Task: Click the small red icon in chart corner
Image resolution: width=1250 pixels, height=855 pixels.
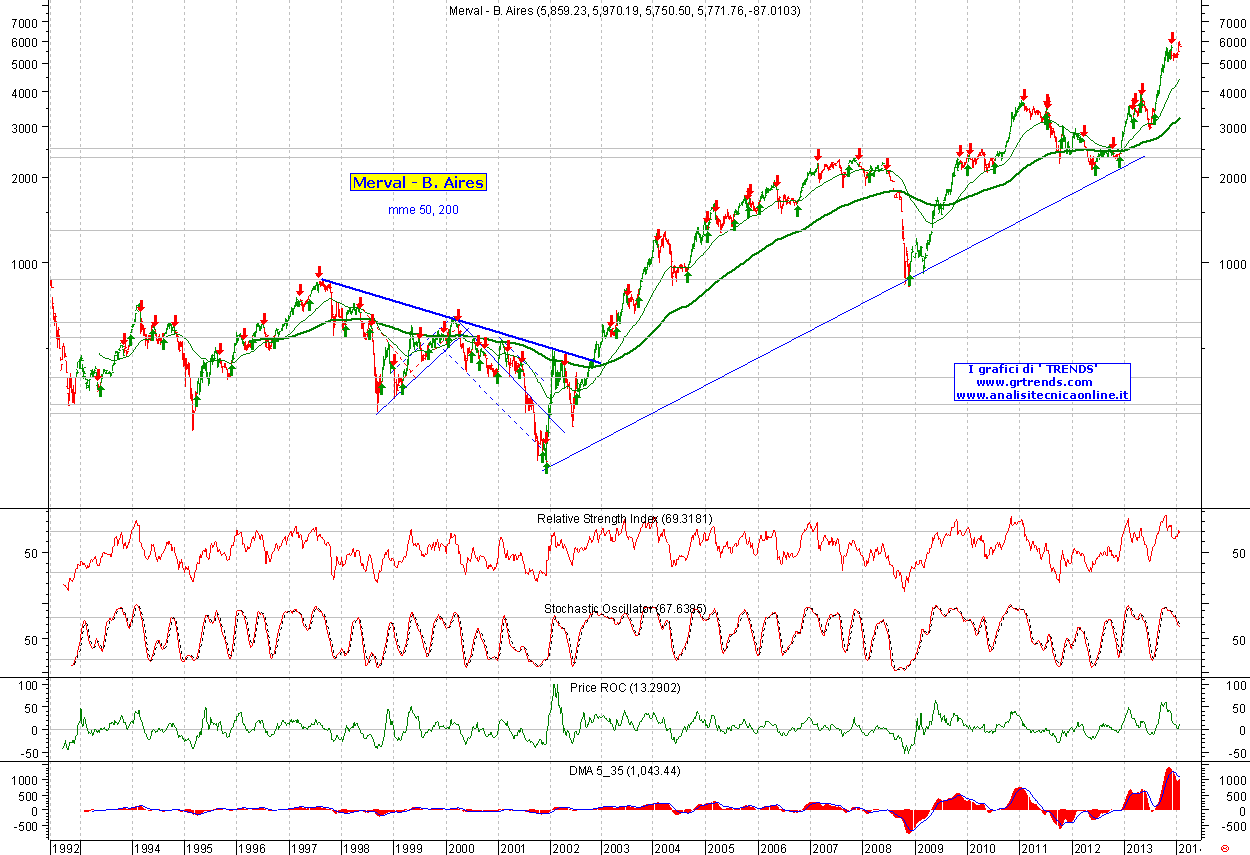Action: click(1225, 848)
